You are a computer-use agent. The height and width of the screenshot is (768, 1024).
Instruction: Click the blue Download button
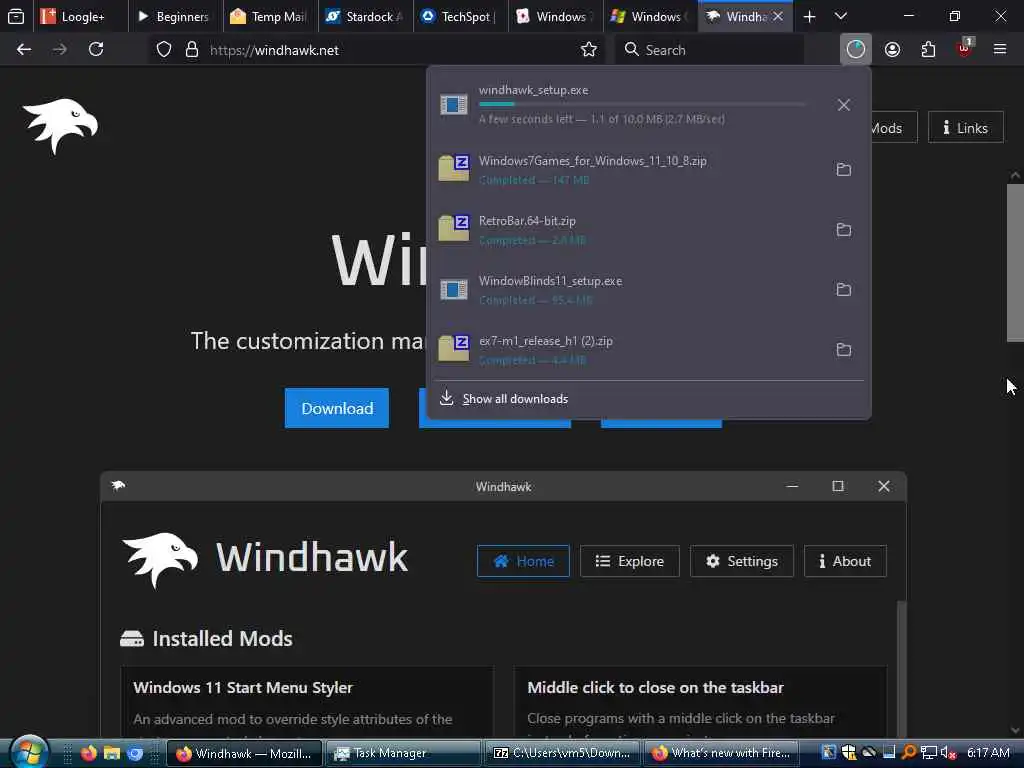pos(337,408)
